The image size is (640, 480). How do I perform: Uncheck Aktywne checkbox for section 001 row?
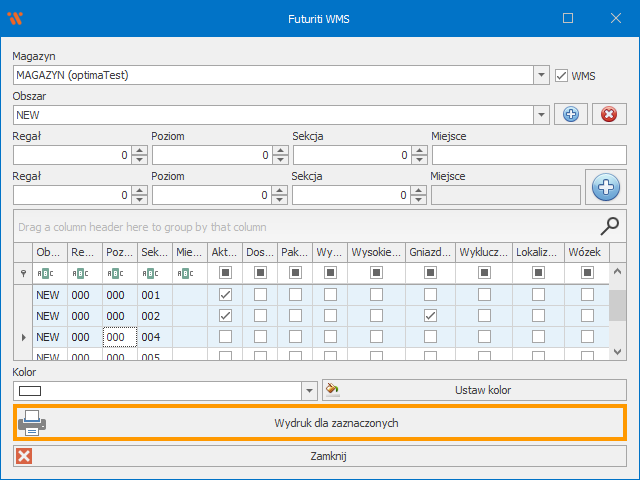click(225, 295)
